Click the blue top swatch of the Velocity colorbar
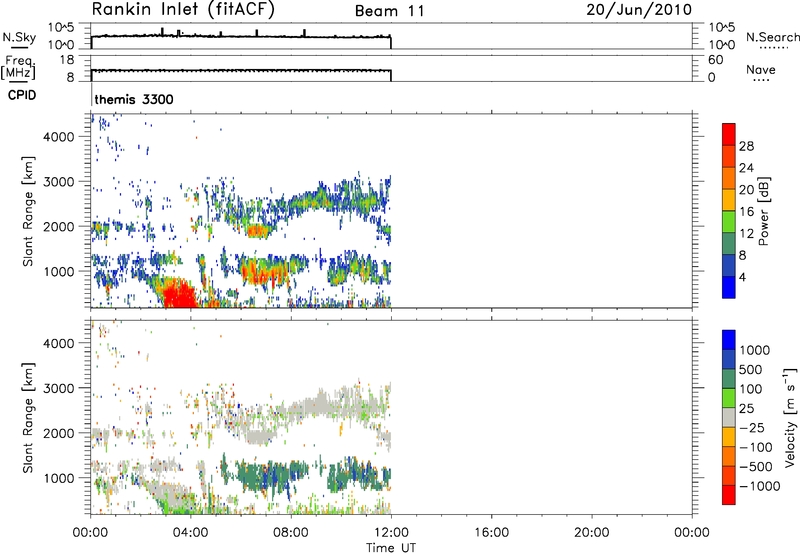This screenshot has height=554, width=800. (729, 340)
